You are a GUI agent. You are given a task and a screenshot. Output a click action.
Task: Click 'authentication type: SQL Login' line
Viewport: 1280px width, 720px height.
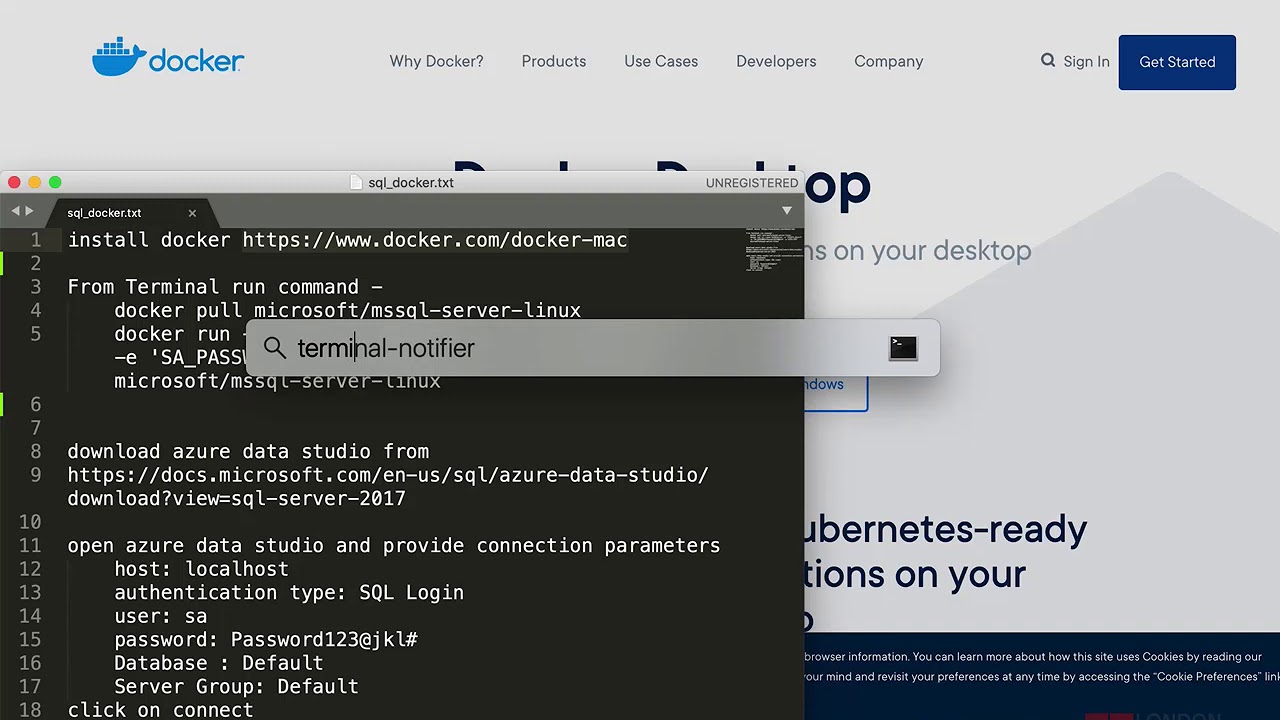pos(289,593)
